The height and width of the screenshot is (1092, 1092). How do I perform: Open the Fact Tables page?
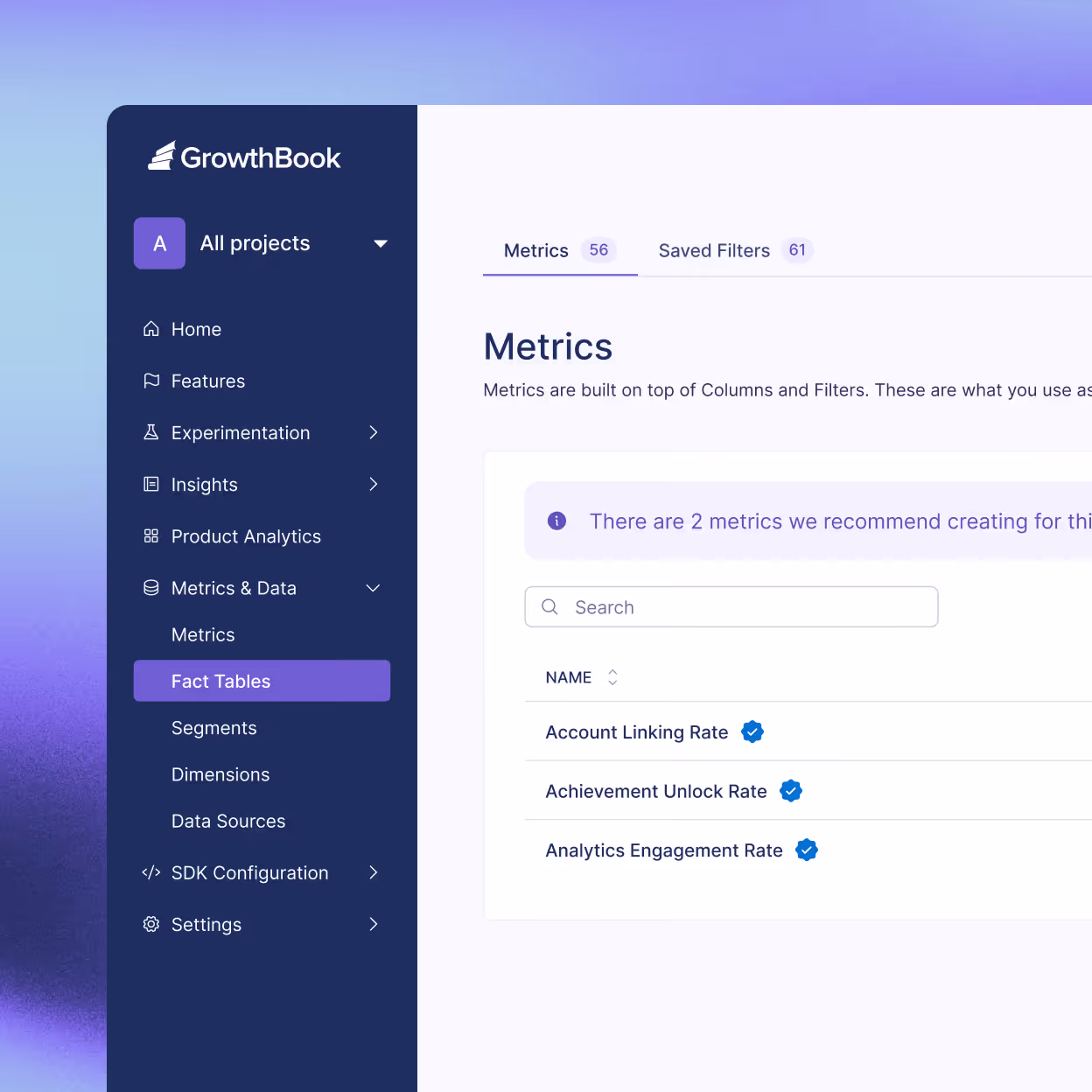click(220, 681)
